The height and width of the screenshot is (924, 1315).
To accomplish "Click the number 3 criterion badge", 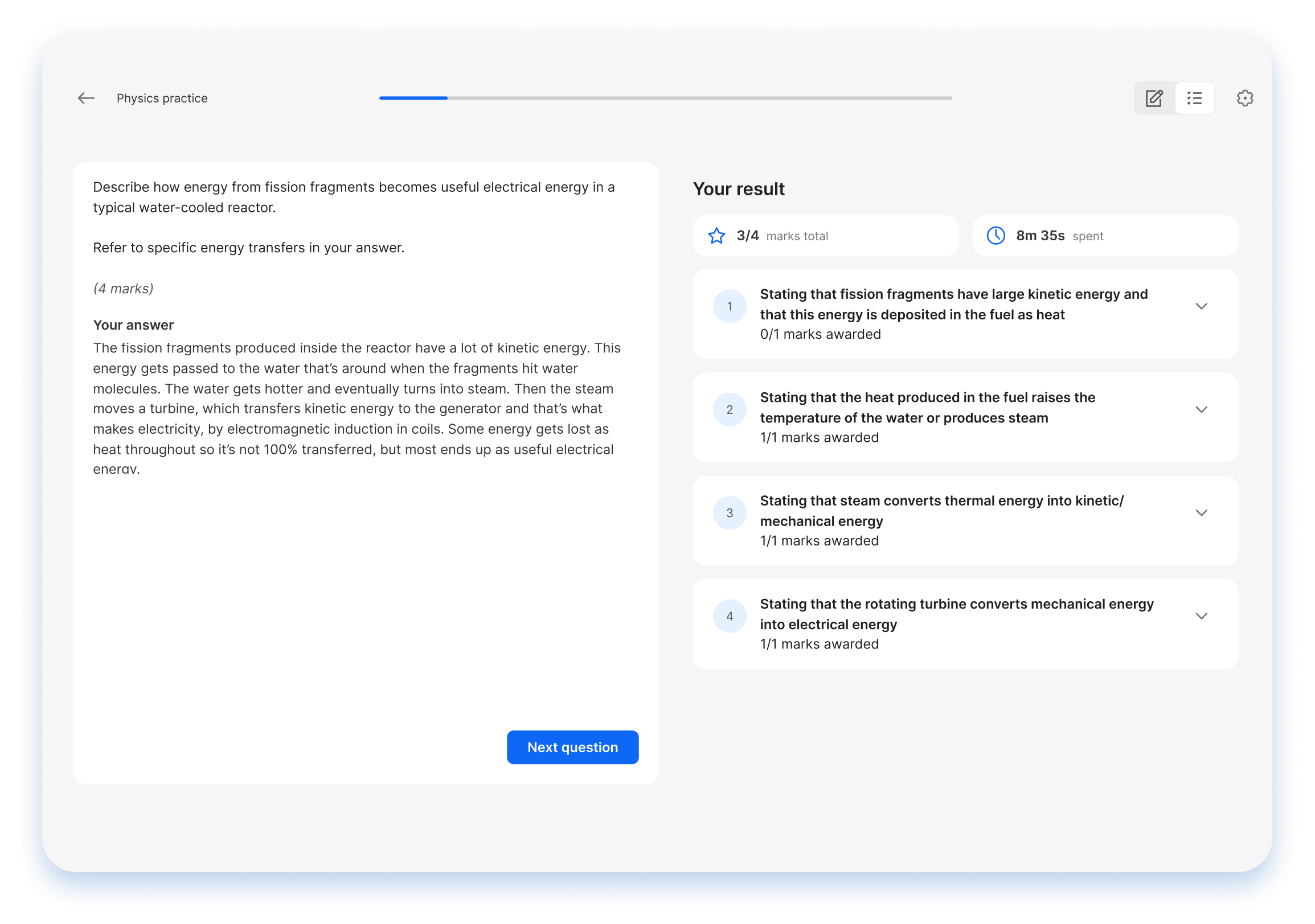I will pos(730,513).
